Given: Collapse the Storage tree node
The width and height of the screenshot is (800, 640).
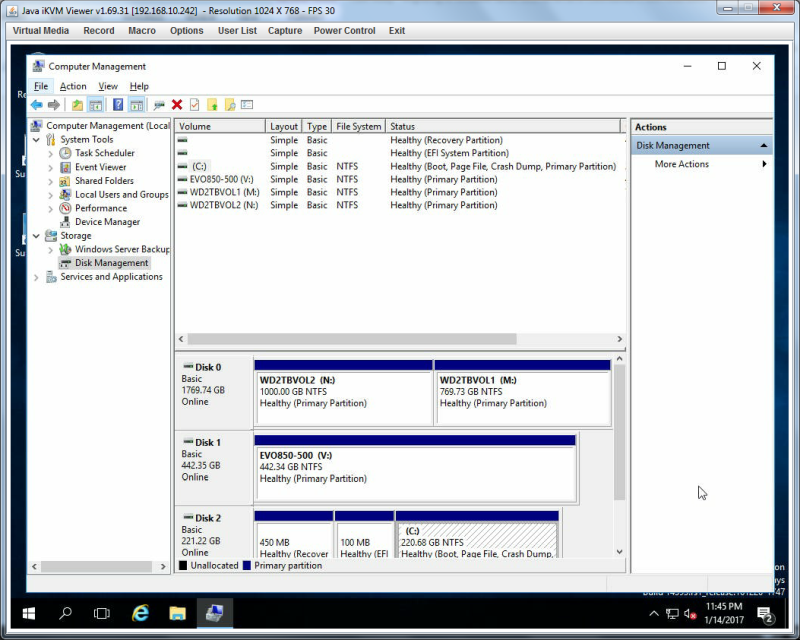Looking at the screenshot, I should point(36,236).
